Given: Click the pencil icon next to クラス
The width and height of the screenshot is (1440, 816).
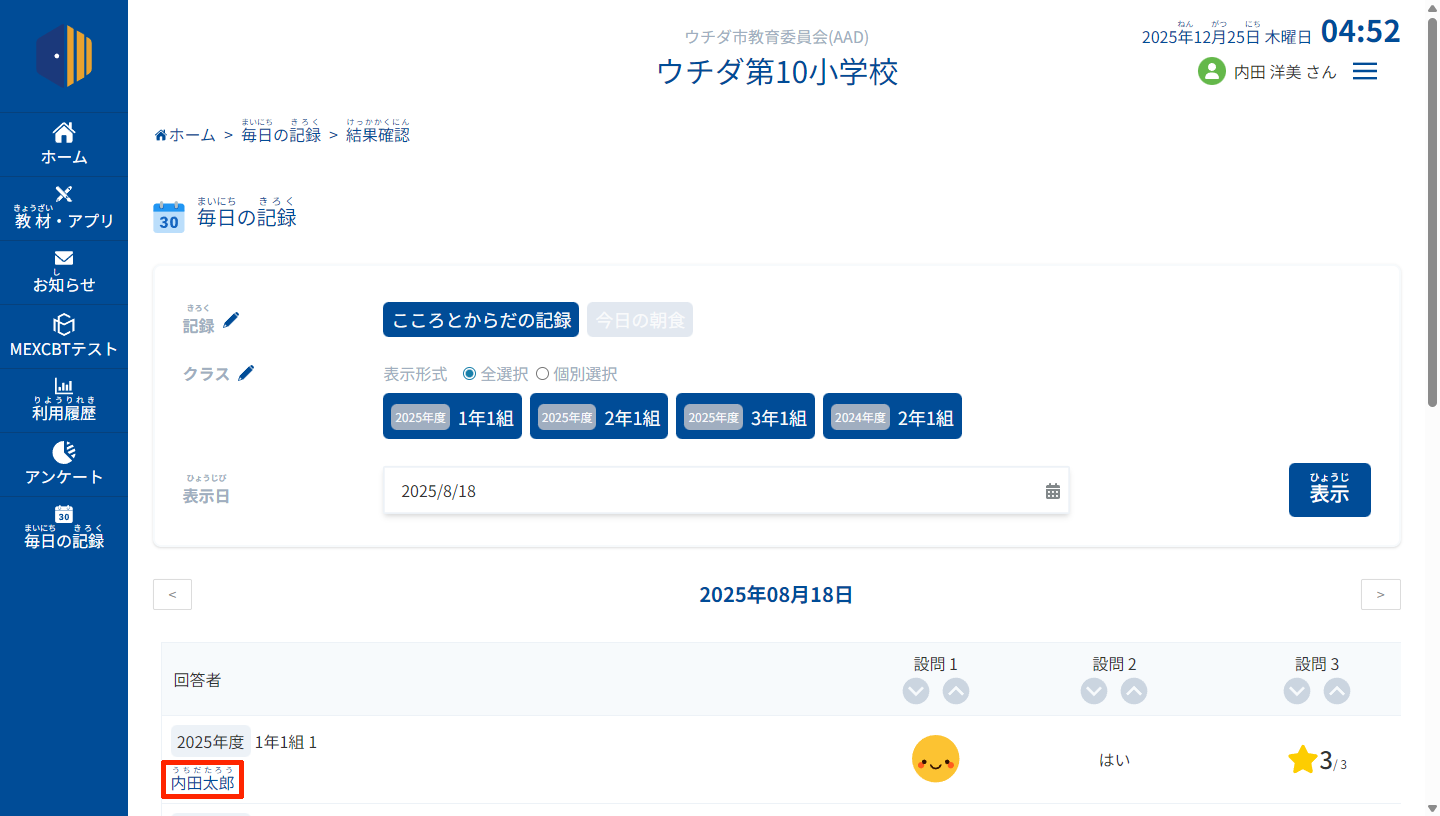Looking at the screenshot, I should 246,373.
